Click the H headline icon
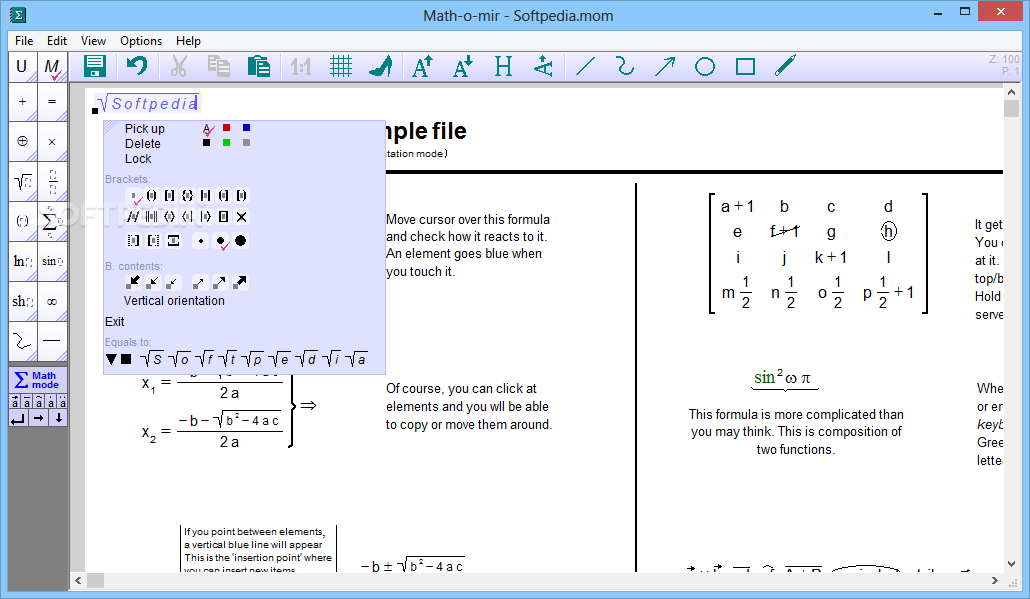Image resolution: width=1030 pixels, height=599 pixels. point(503,66)
